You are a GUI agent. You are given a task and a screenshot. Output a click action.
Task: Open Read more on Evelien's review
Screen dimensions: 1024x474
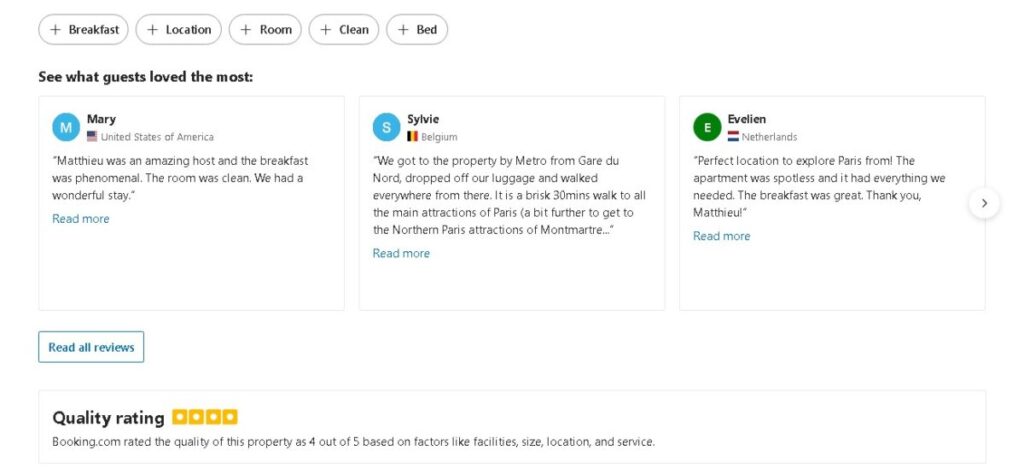tap(722, 236)
